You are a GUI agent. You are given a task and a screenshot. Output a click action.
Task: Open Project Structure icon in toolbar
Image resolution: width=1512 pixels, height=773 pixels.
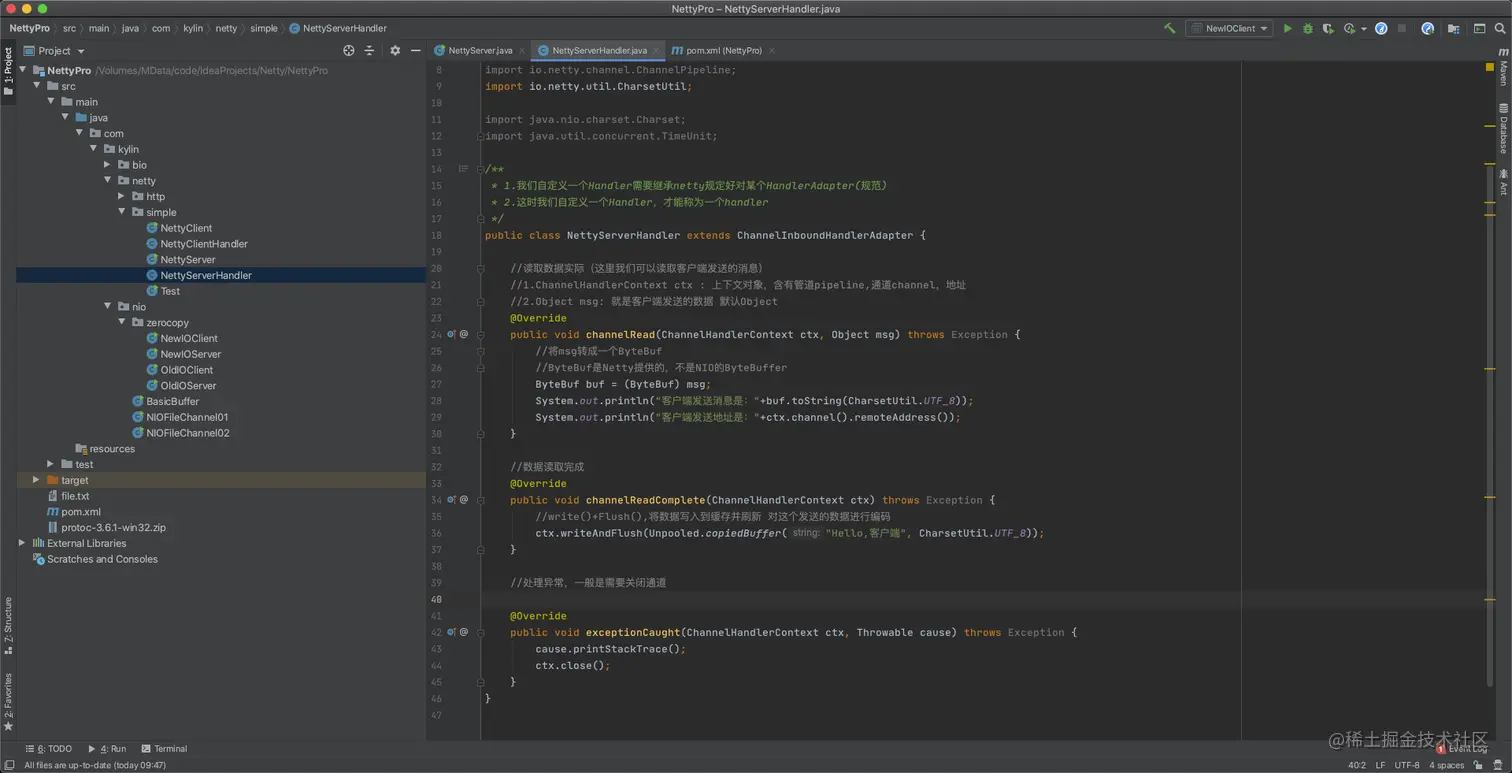pos(1453,29)
